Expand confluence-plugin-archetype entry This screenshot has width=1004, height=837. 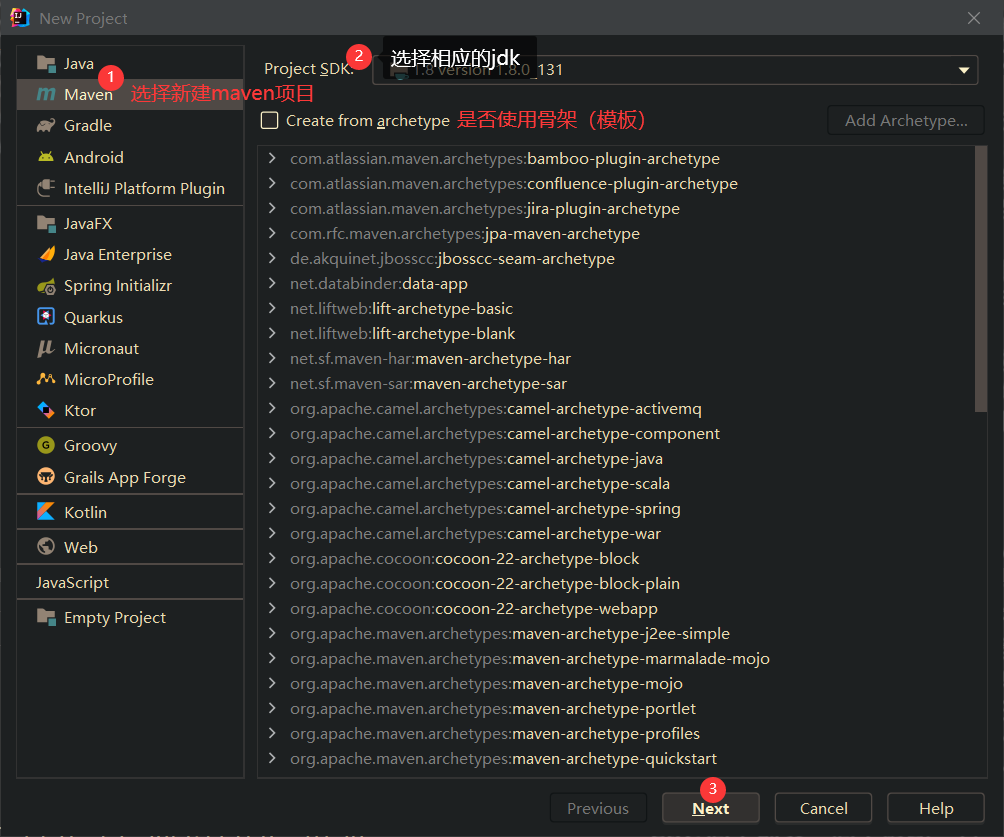pos(272,183)
